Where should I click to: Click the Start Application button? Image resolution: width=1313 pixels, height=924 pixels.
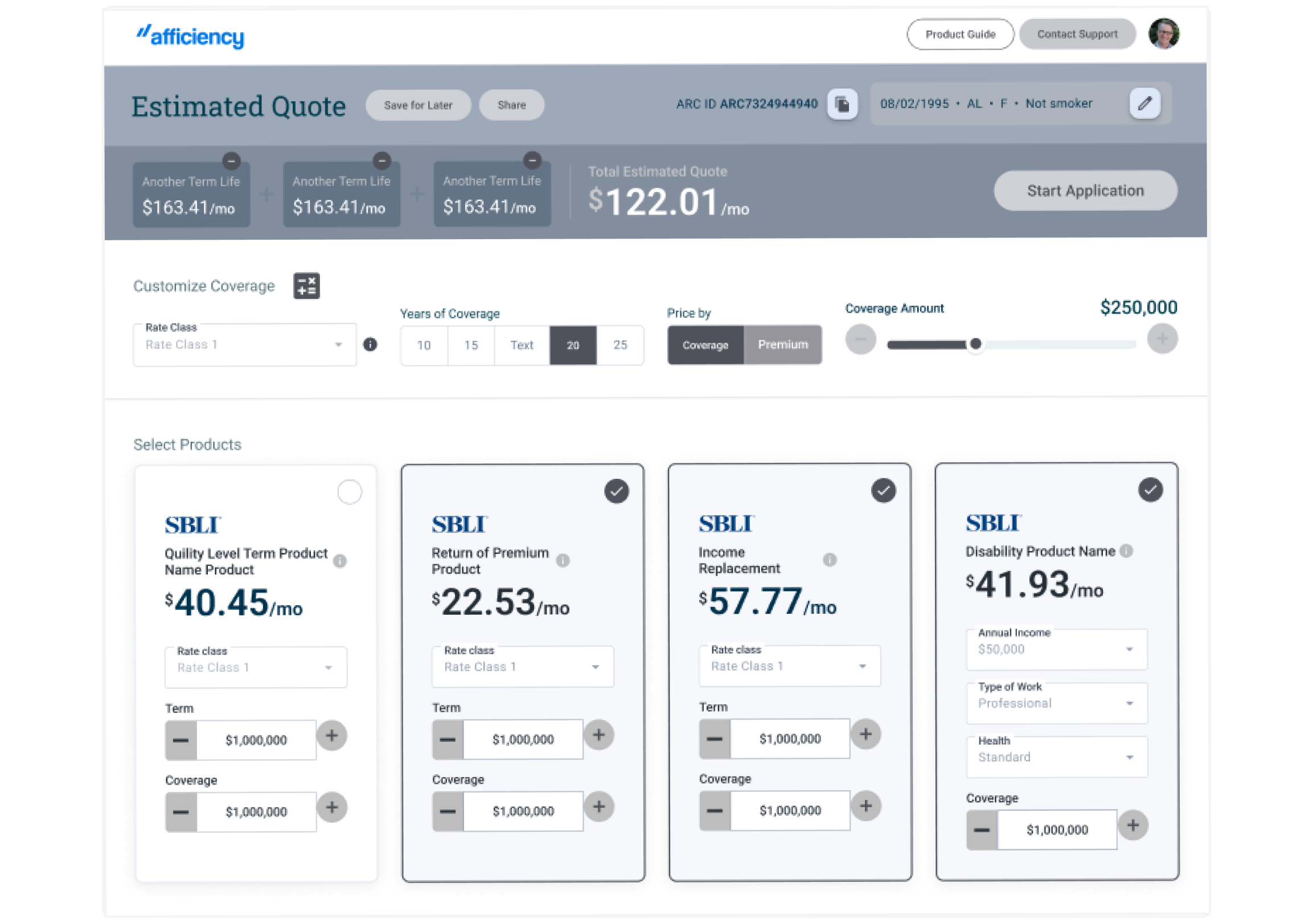click(x=1085, y=190)
